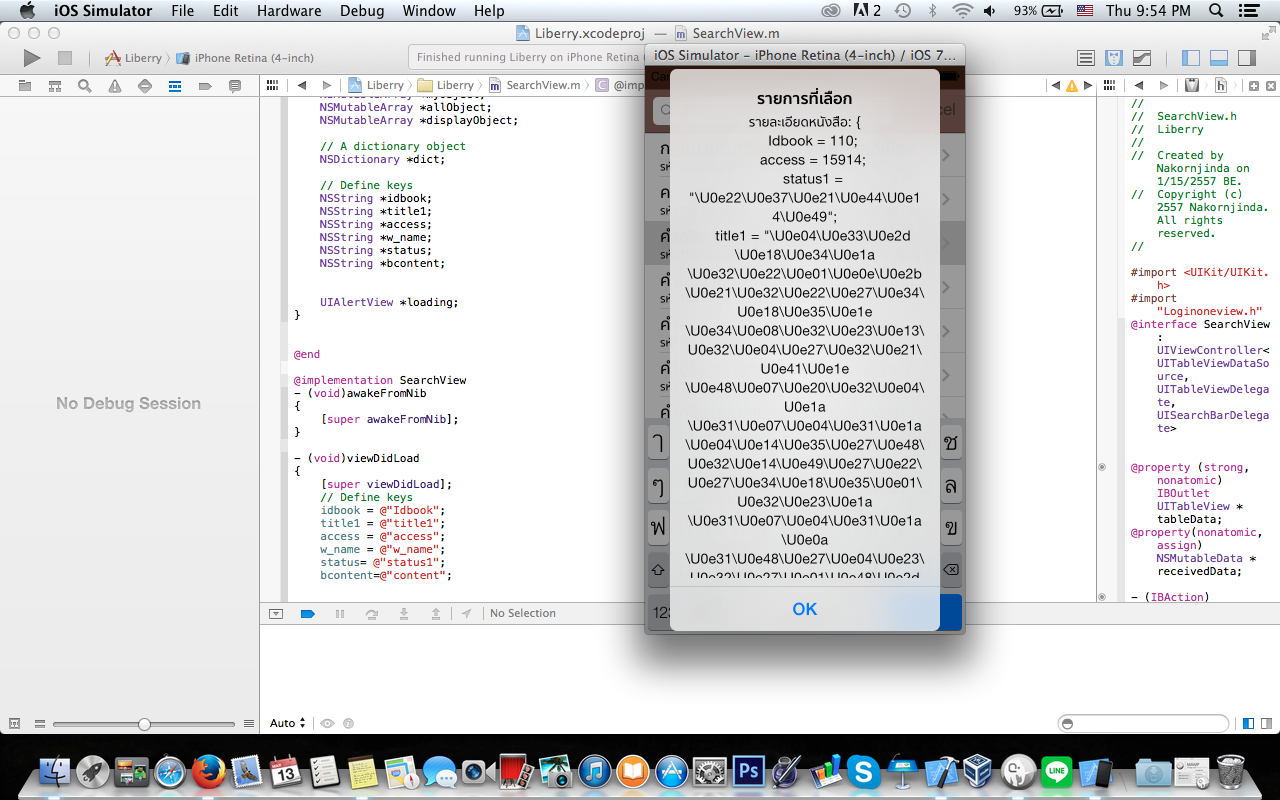The image size is (1280, 800).
Task: Open the breakpoint navigator
Action: [205, 86]
